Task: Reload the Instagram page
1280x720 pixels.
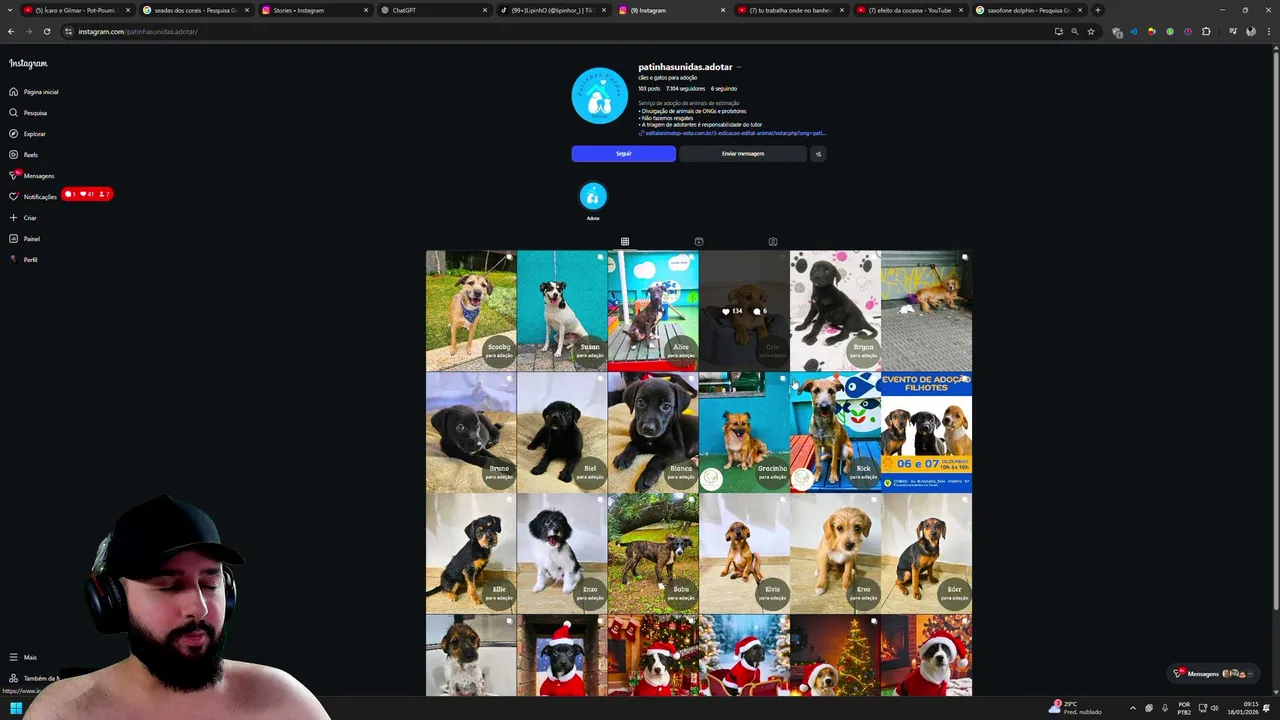Action: (x=47, y=31)
